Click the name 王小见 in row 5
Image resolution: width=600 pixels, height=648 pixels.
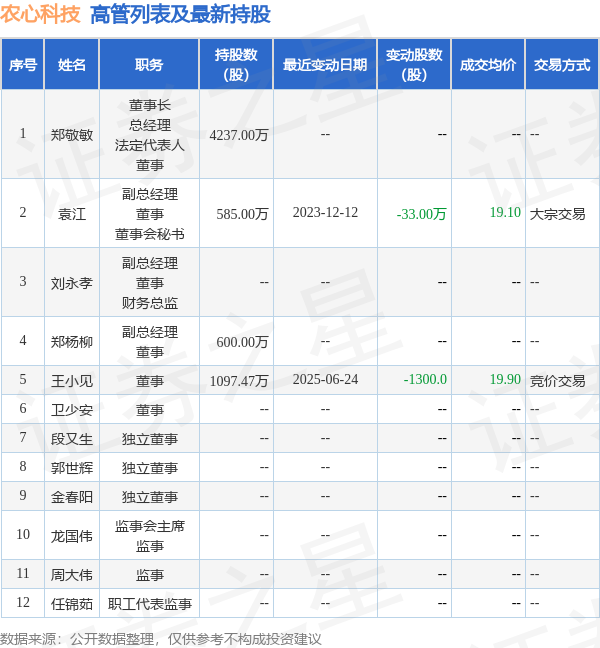coord(72,380)
